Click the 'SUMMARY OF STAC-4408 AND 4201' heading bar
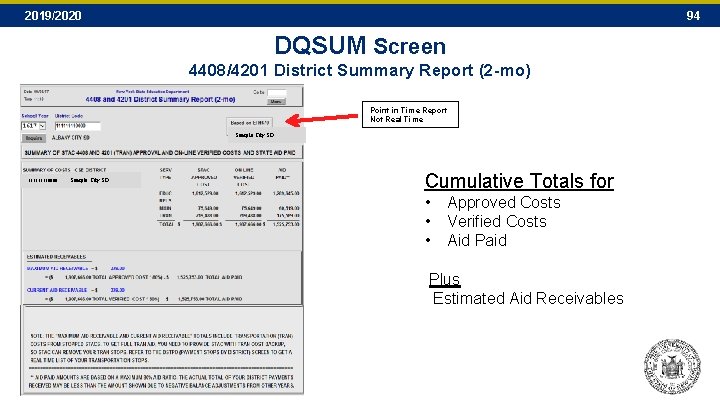This screenshot has height=405, width=720. click(x=161, y=152)
